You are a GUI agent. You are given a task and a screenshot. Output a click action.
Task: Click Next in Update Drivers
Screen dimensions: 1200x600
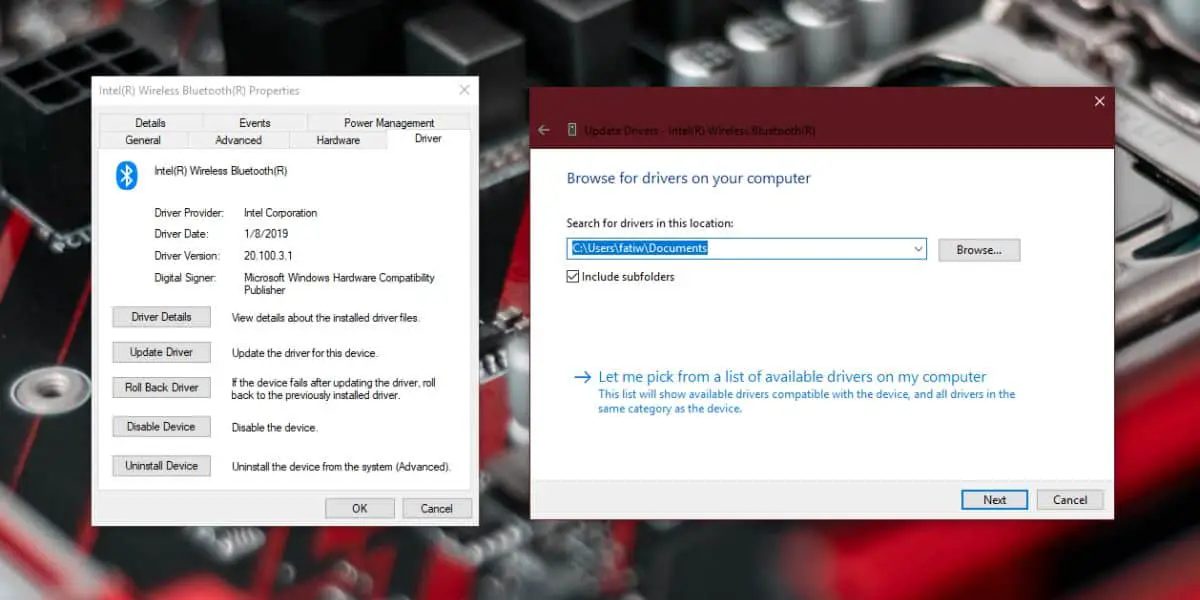pyautogui.click(x=994, y=500)
